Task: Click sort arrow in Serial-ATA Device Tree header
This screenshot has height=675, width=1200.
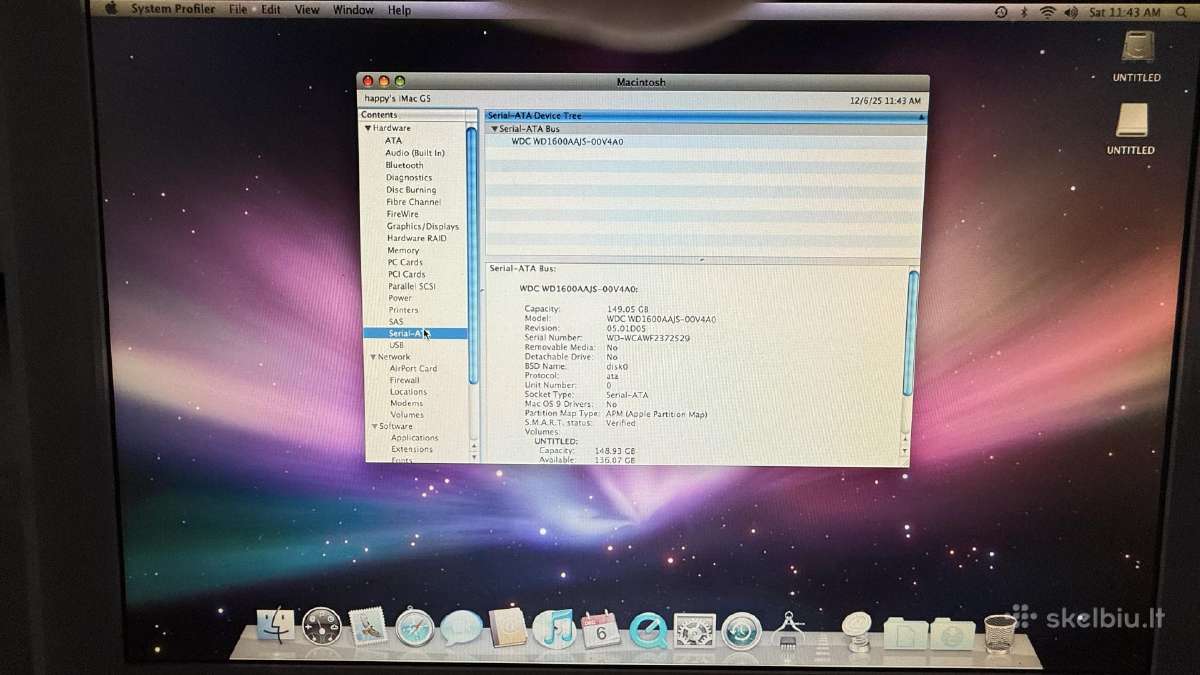Action: point(922,116)
